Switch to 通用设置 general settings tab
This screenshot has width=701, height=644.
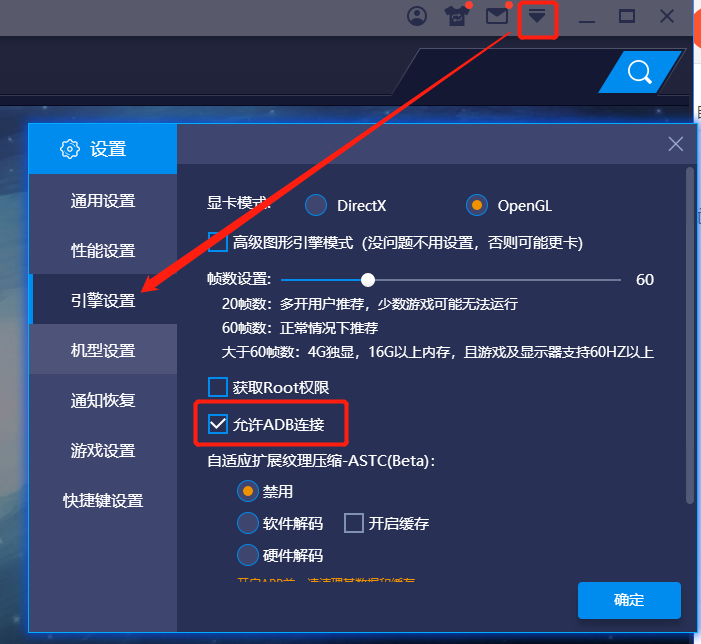pos(103,201)
